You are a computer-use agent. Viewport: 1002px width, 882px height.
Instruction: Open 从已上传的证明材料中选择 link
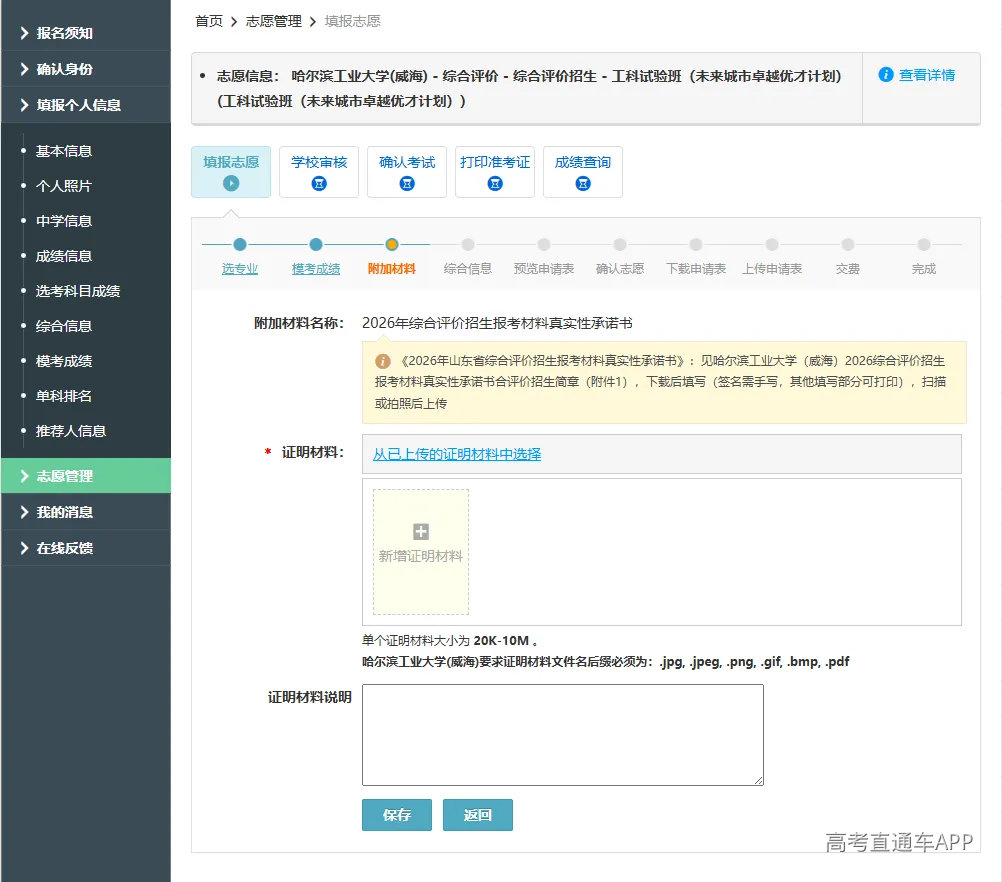(x=457, y=454)
